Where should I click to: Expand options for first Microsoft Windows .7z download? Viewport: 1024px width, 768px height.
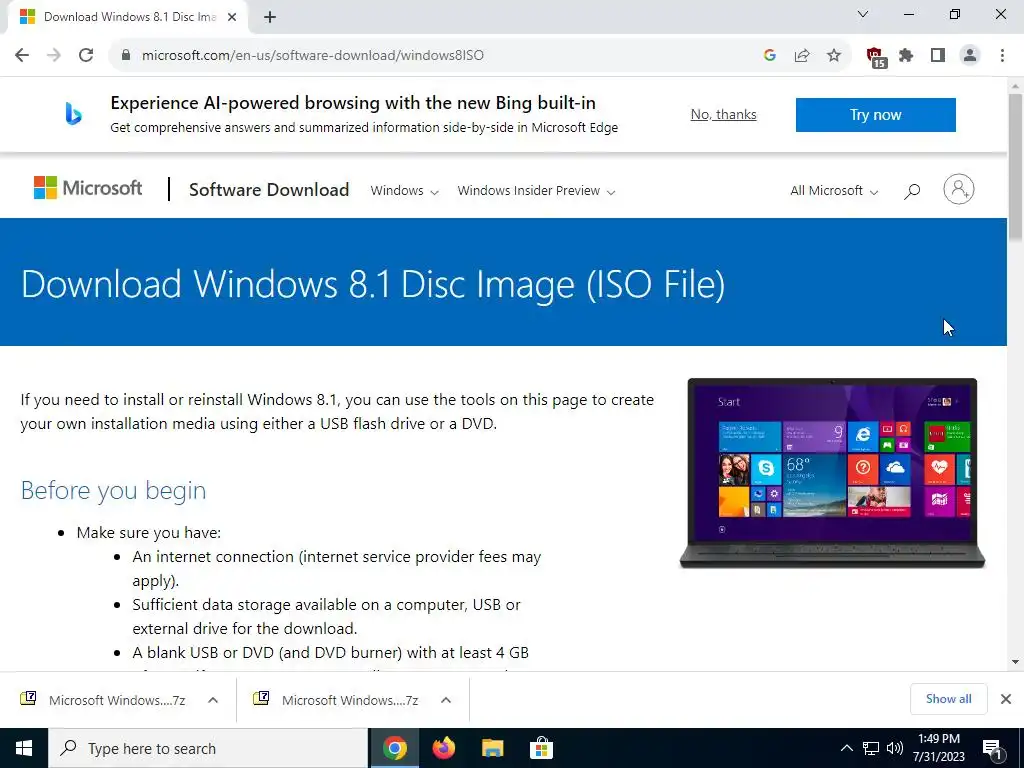point(213,700)
